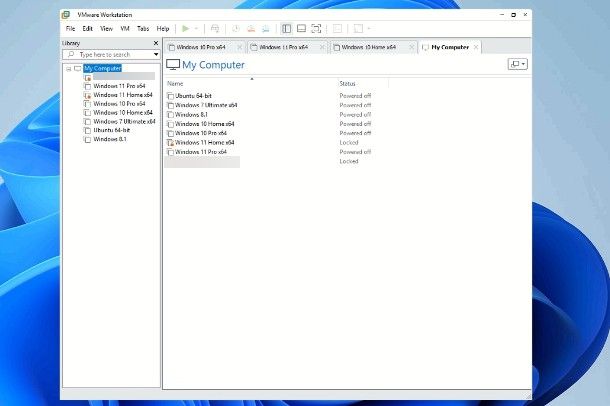
Task: Open the library search options dropdown arrow
Action: tap(154, 54)
